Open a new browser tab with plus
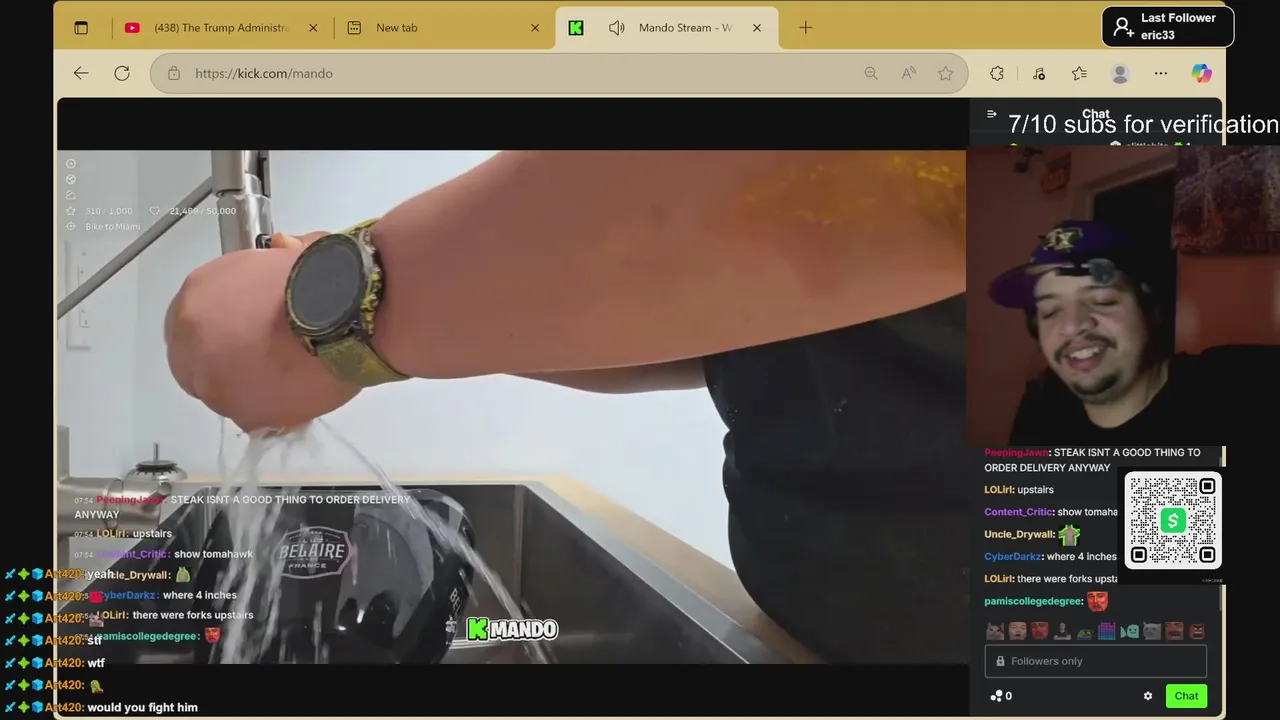Viewport: 1280px width, 720px height. [x=806, y=28]
